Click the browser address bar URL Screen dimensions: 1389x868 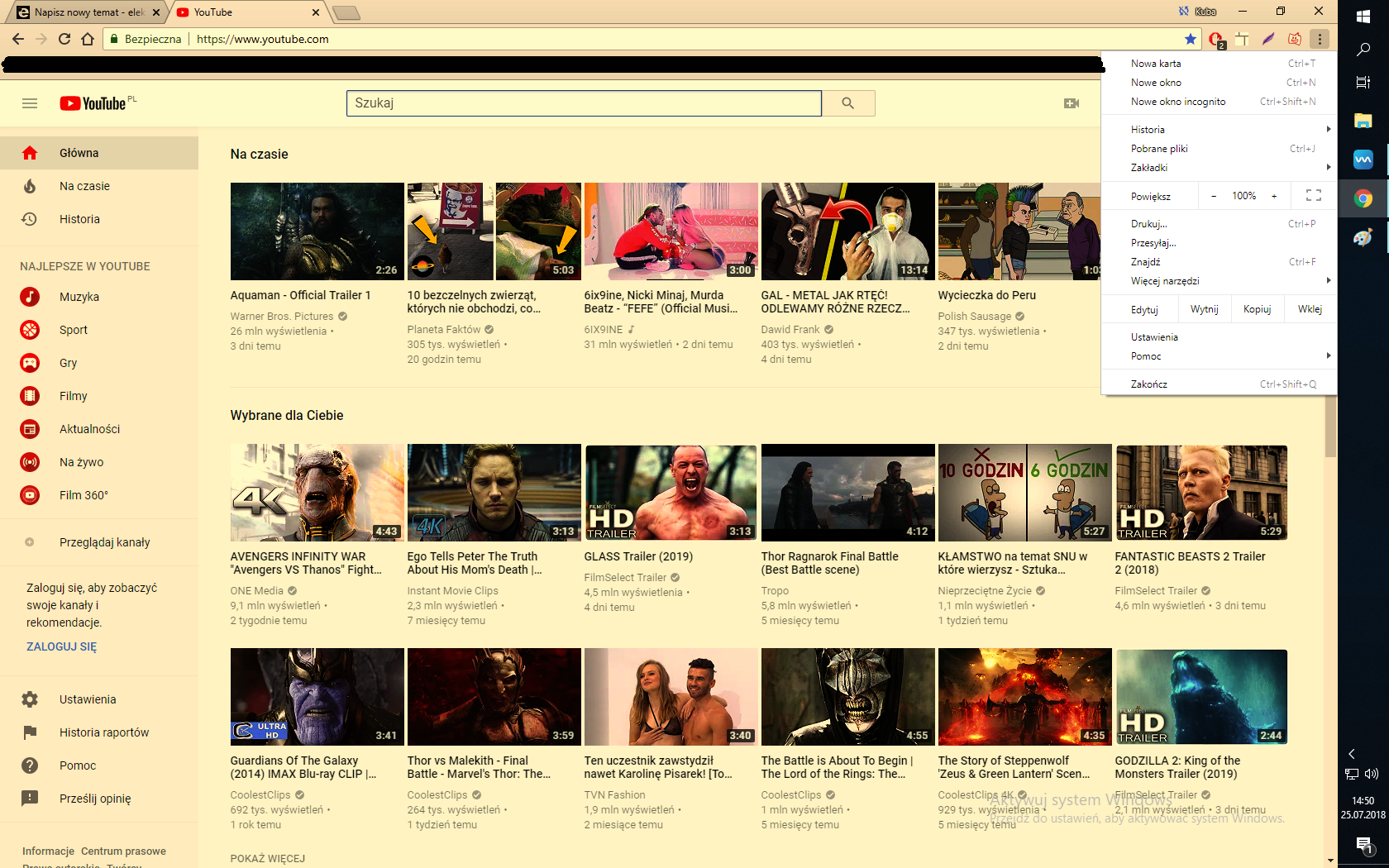pos(263,39)
